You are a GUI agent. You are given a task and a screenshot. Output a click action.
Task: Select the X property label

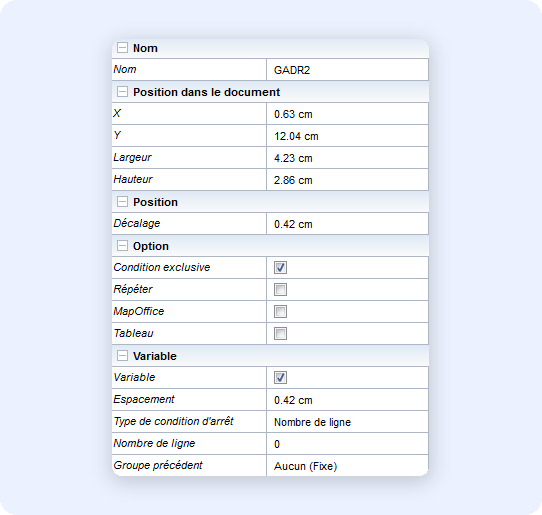117,113
